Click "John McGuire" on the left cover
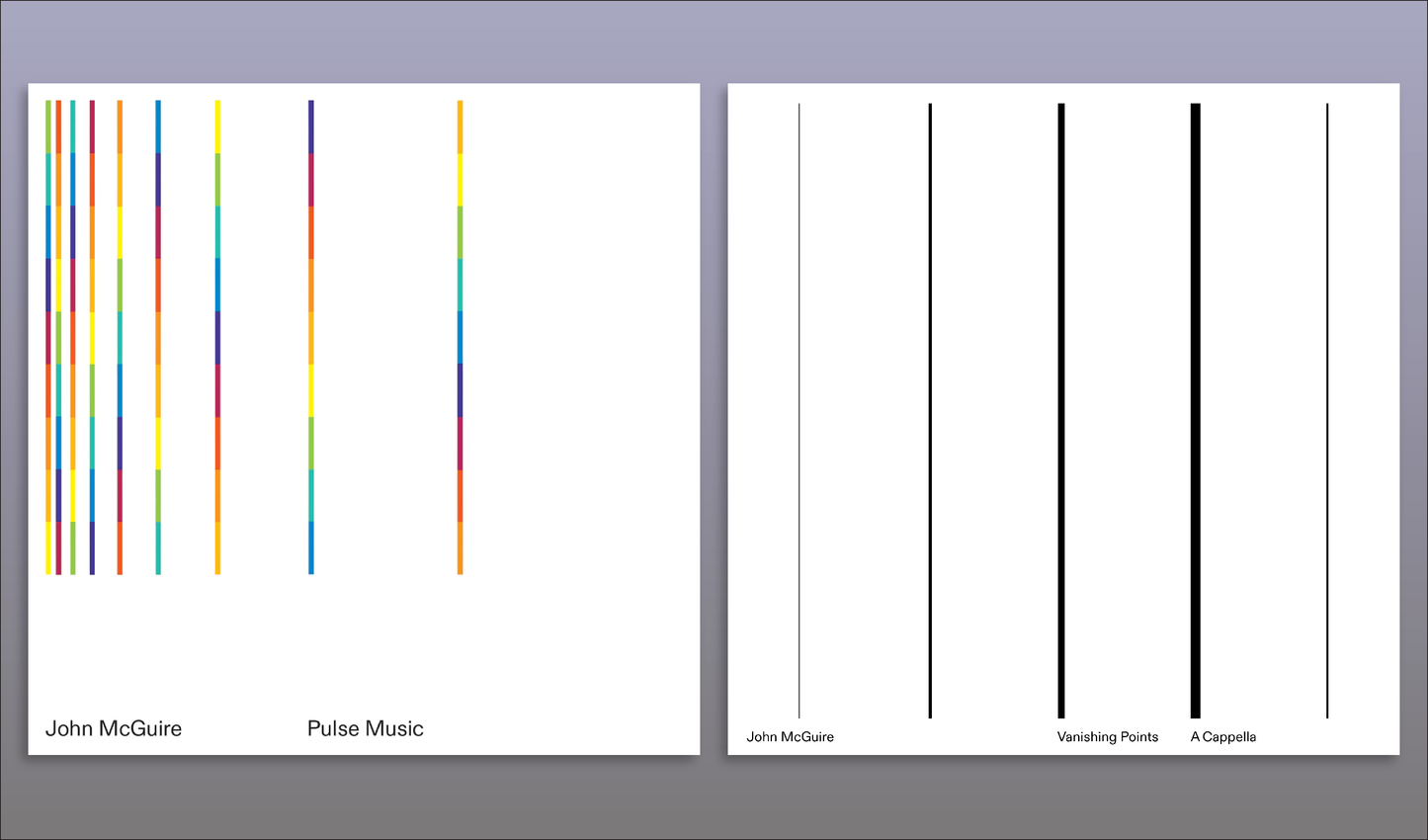1428x840 pixels. [x=114, y=728]
